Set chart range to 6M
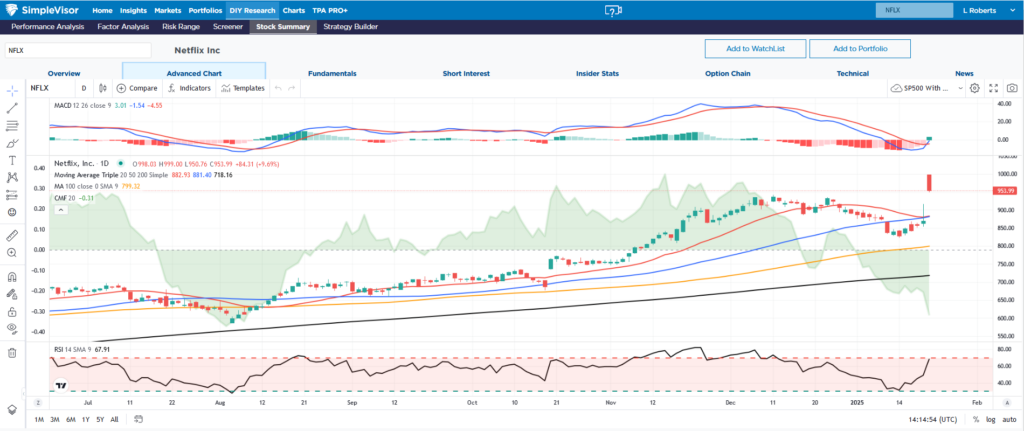Image resolution: width=1024 pixels, height=431 pixels. pos(69,419)
